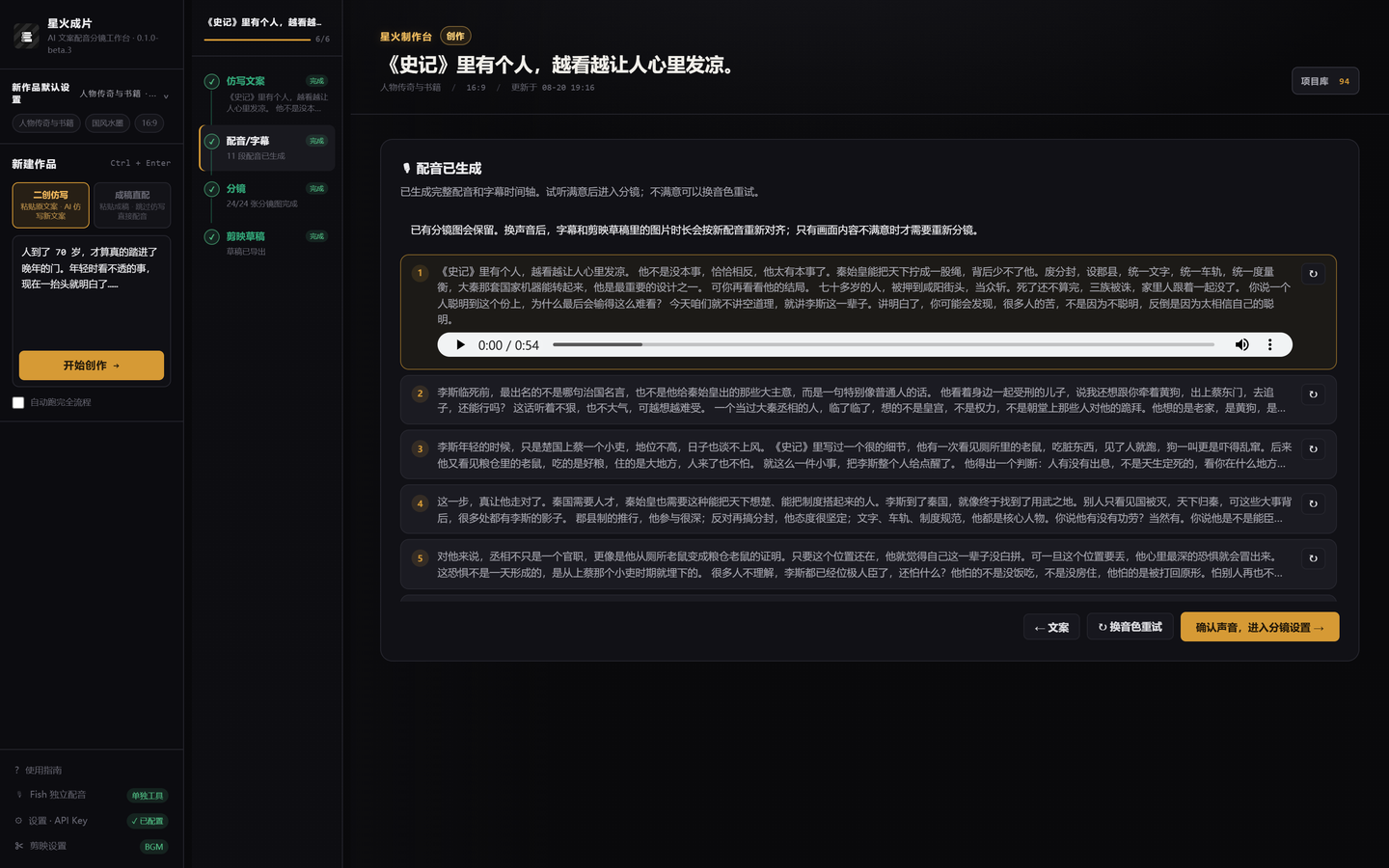Click the 星火成片 app logo icon
This screenshot has height=868, width=1389.
(26, 37)
